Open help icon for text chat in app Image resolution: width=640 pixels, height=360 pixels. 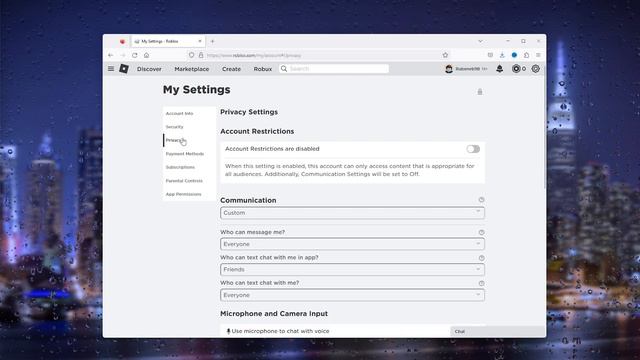point(481,258)
